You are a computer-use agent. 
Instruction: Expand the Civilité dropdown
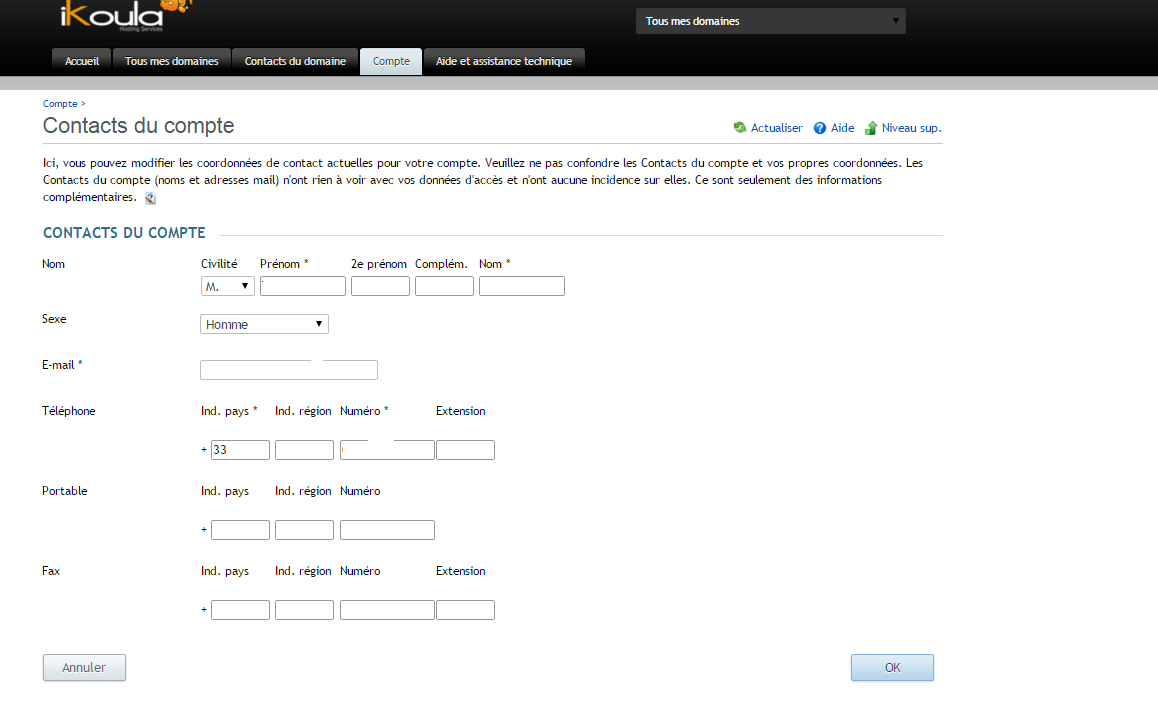coord(227,286)
